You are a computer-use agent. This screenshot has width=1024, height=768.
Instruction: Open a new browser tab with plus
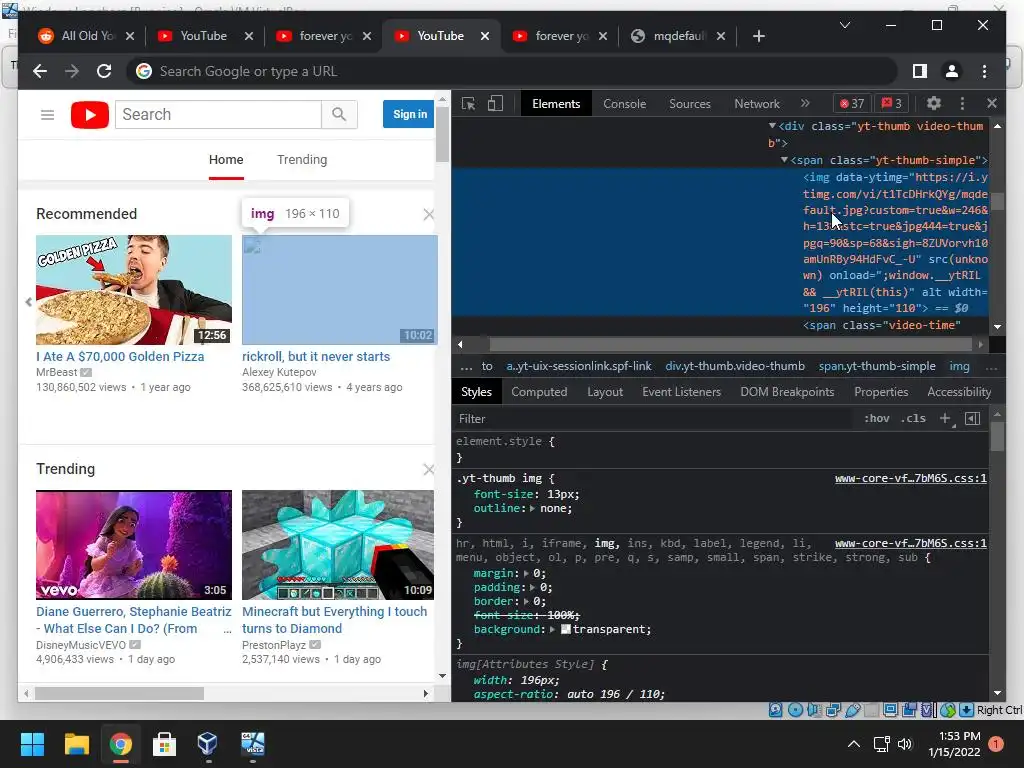pyautogui.click(x=758, y=36)
